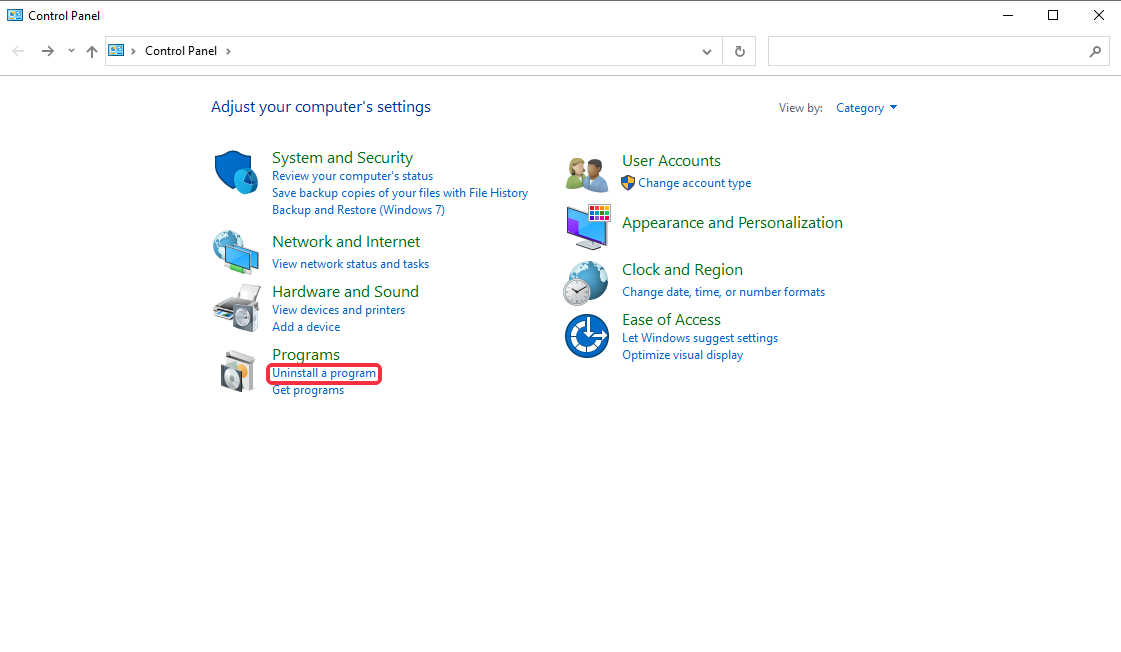Click the Ease of Access icon

(587, 336)
